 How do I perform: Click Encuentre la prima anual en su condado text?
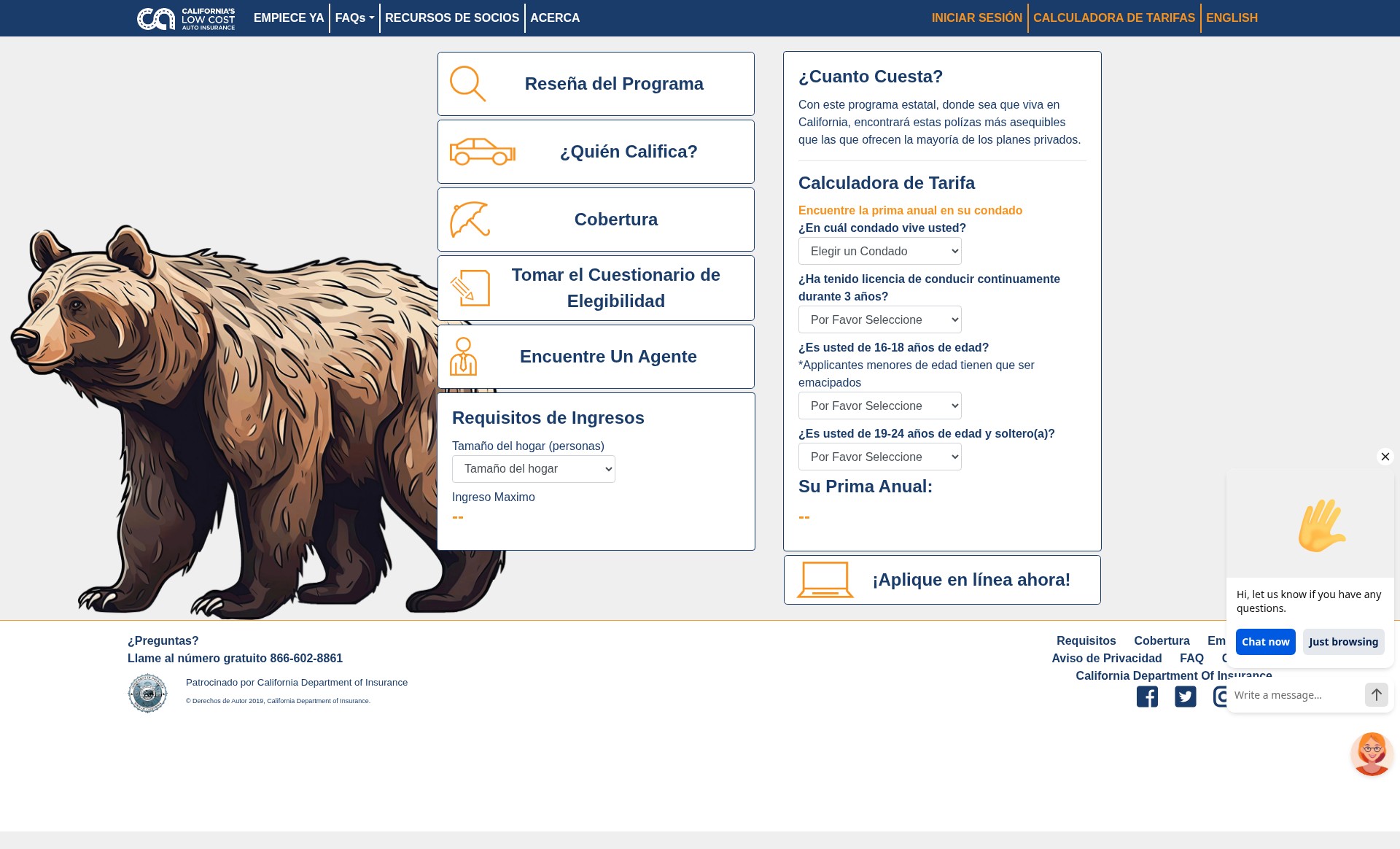coord(910,210)
